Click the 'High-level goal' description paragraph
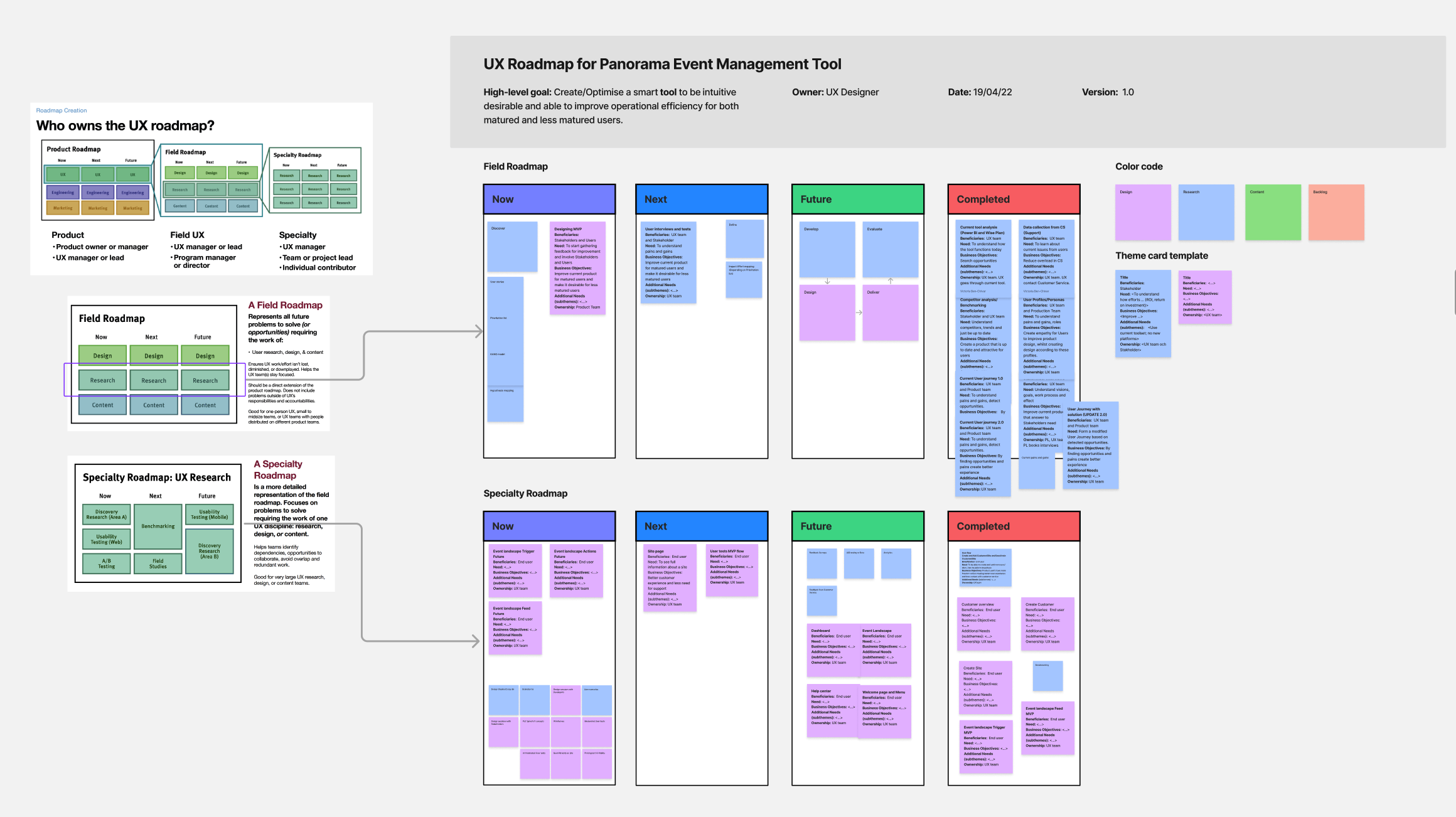The image size is (1456, 817). pos(611,106)
